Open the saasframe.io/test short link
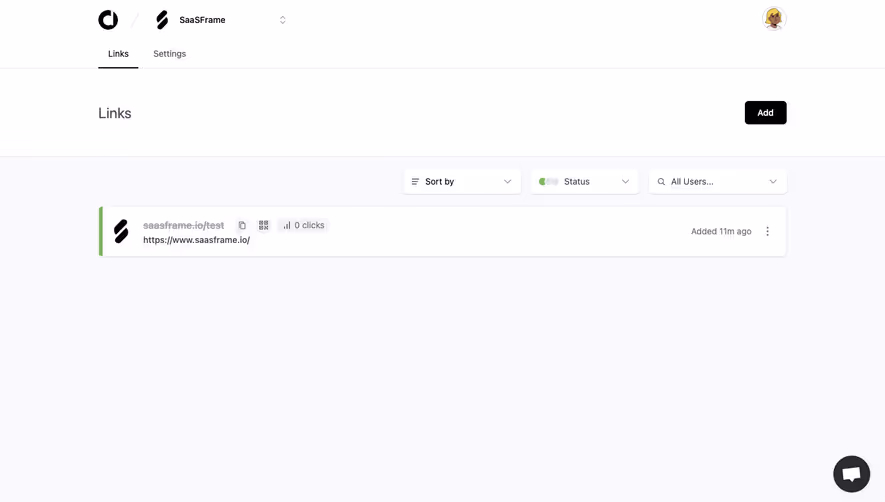885x502 pixels. click(x=183, y=225)
